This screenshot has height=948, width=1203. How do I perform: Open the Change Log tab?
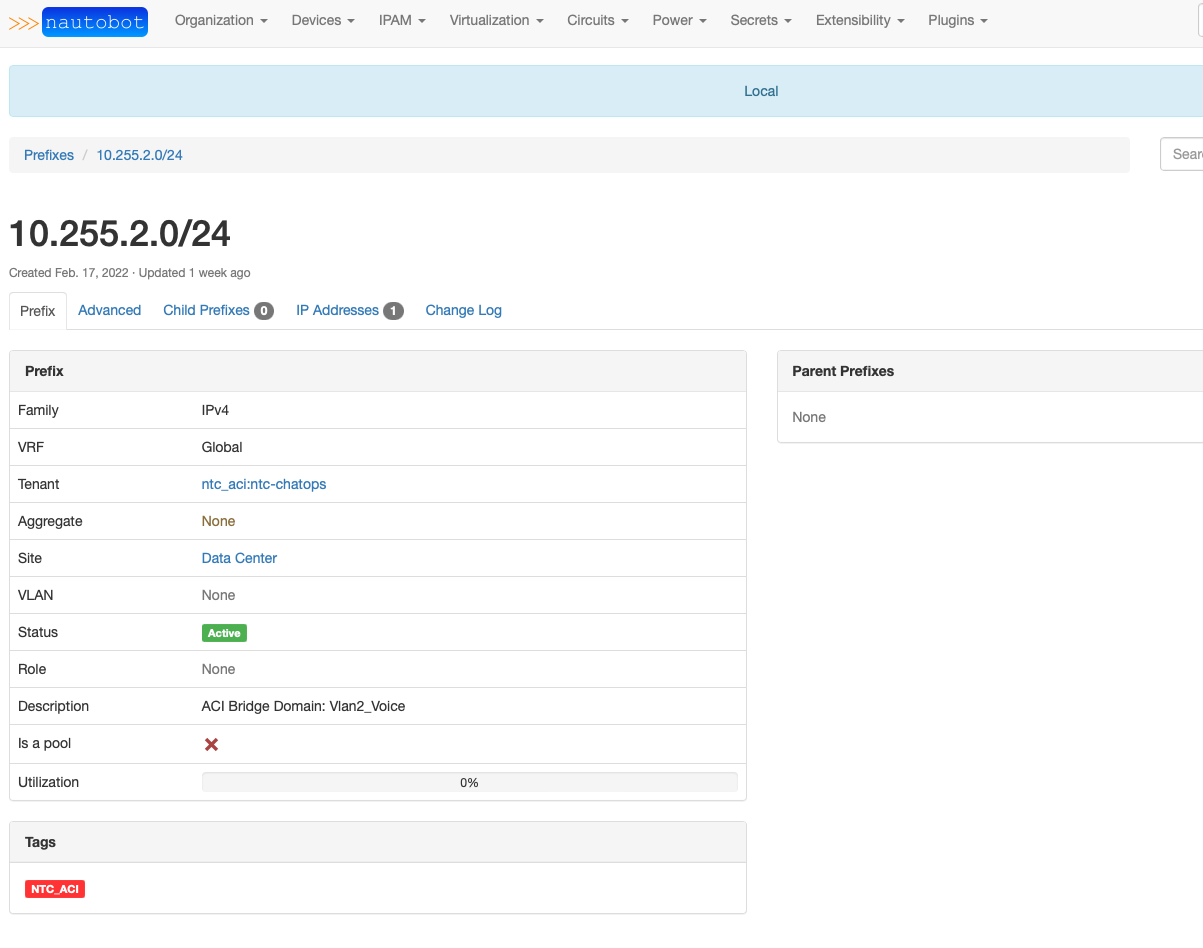coord(463,310)
